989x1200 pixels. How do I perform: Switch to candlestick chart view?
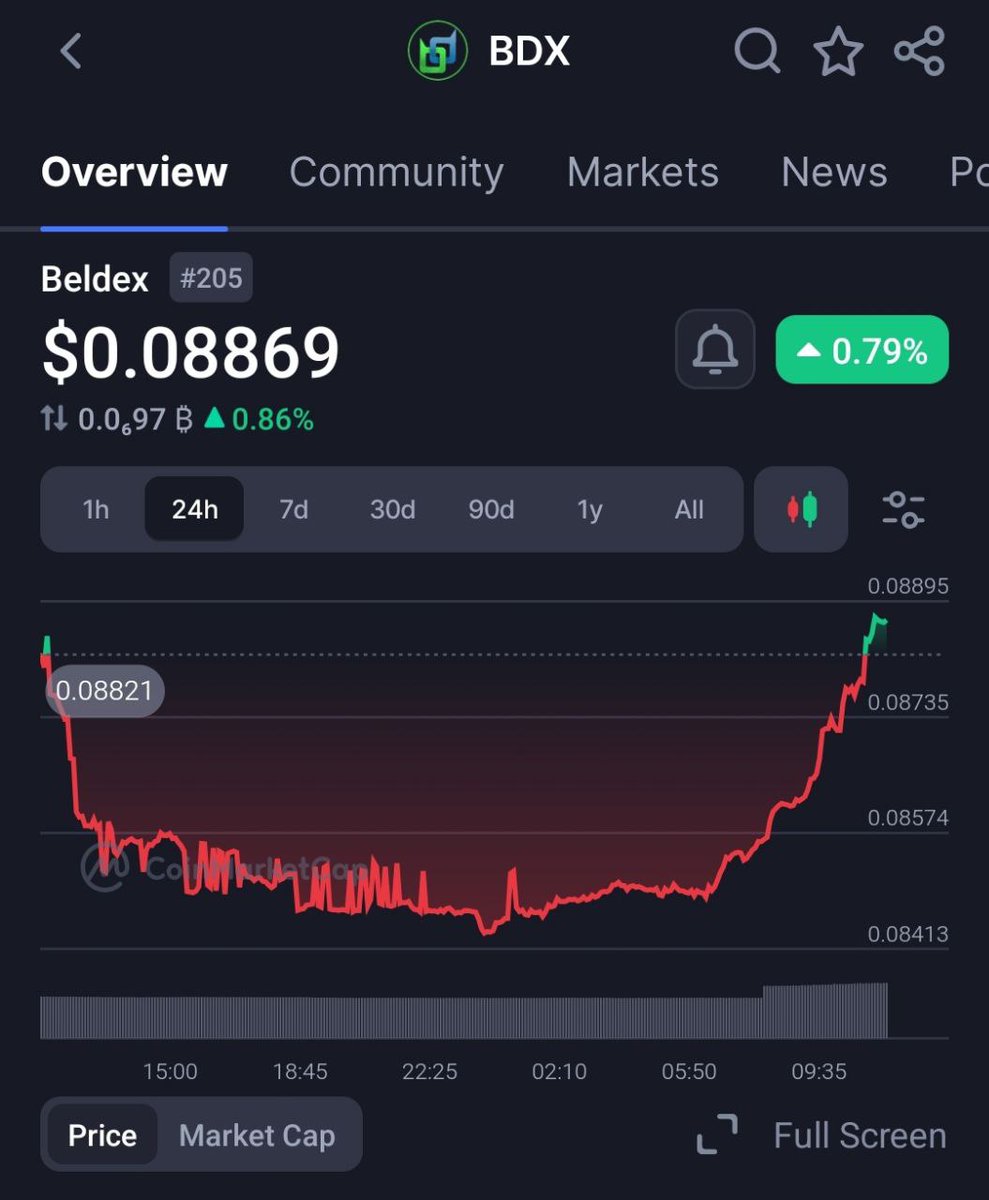click(801, 509)
